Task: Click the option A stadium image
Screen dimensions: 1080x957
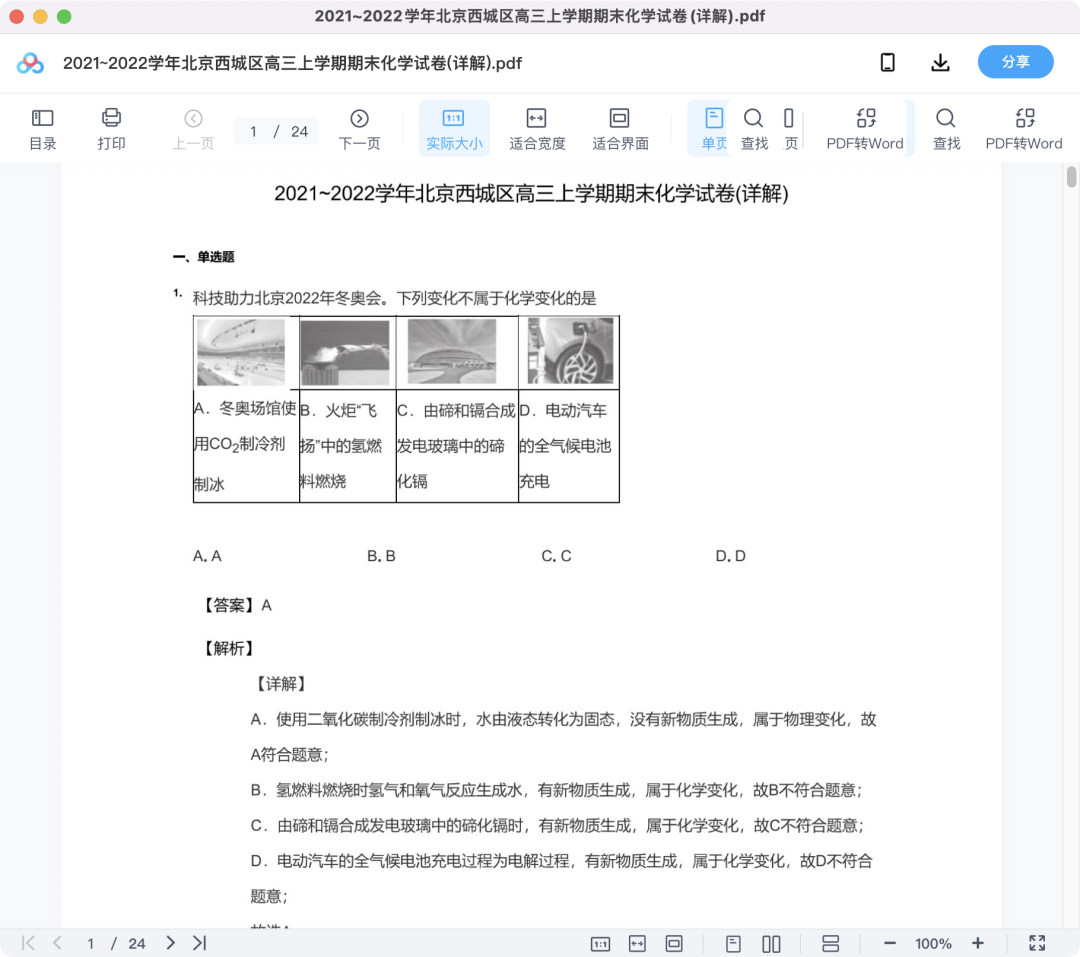Action: (241, 351)
